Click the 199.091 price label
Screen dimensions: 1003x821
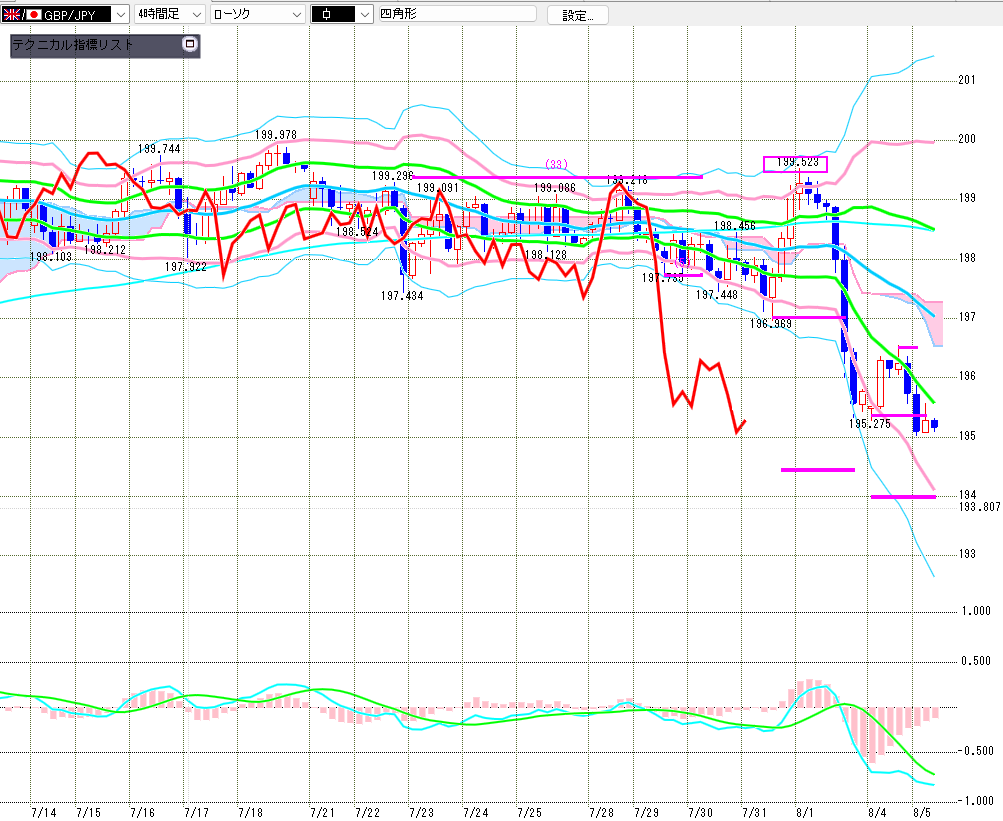pyautogui.click(x=438, y=188)
